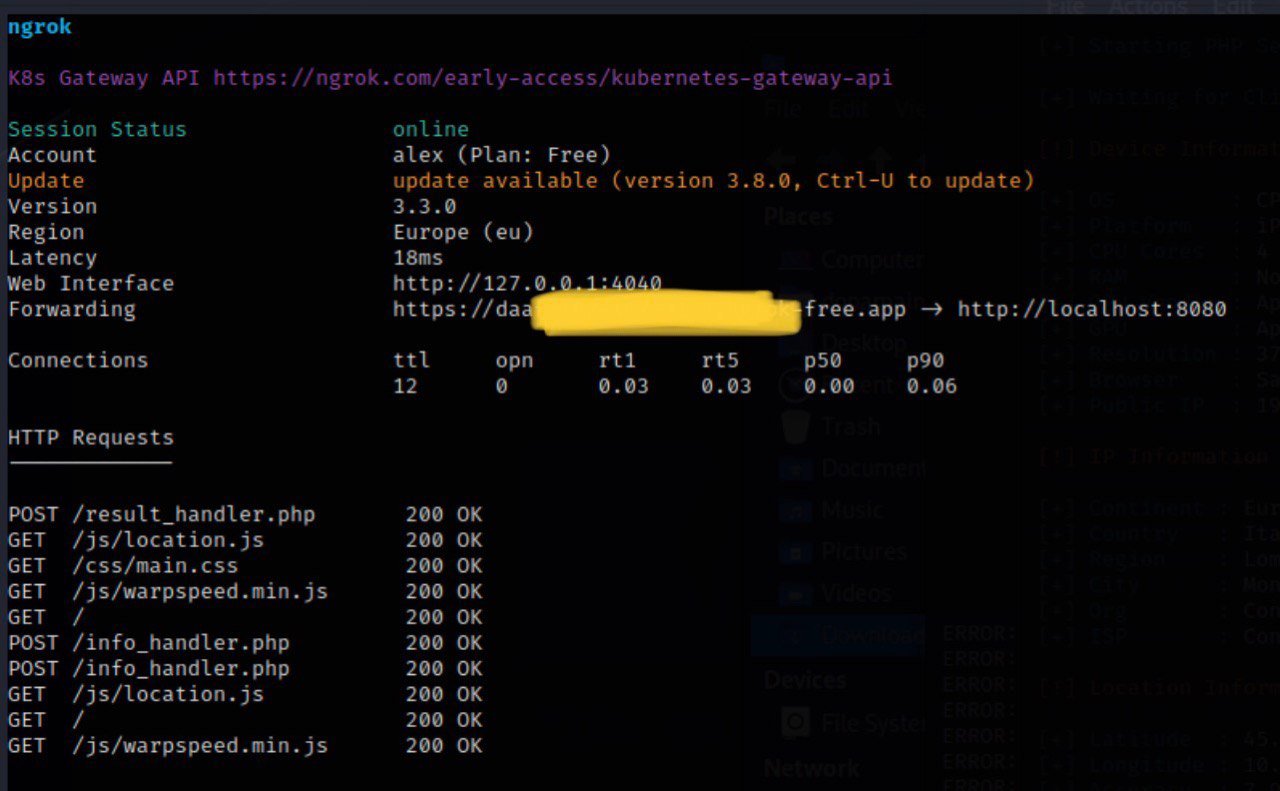Click the Computer icon in Places list
Screen dimensions: 1280x791
796,260
